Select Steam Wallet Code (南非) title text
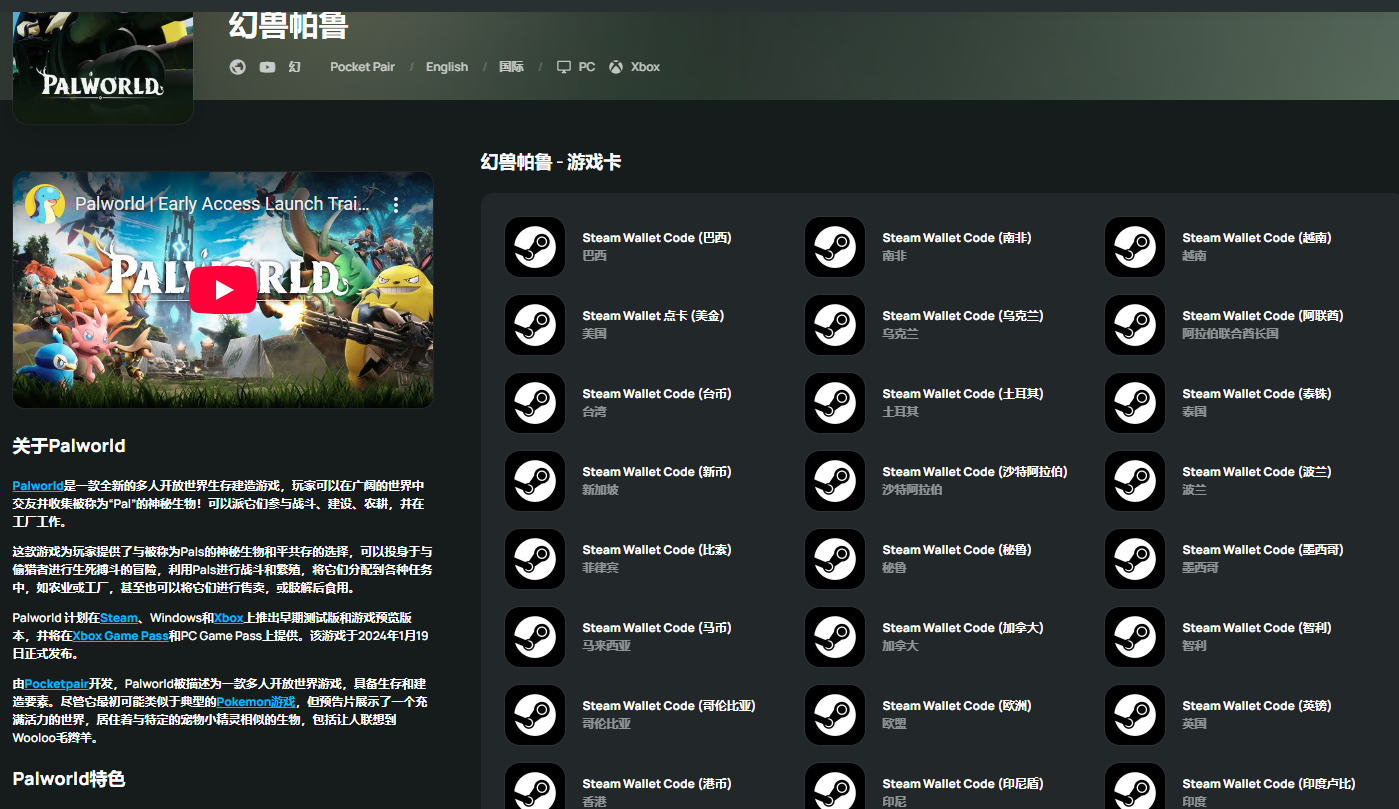The image size is (1399, 809). coord(957,238)
